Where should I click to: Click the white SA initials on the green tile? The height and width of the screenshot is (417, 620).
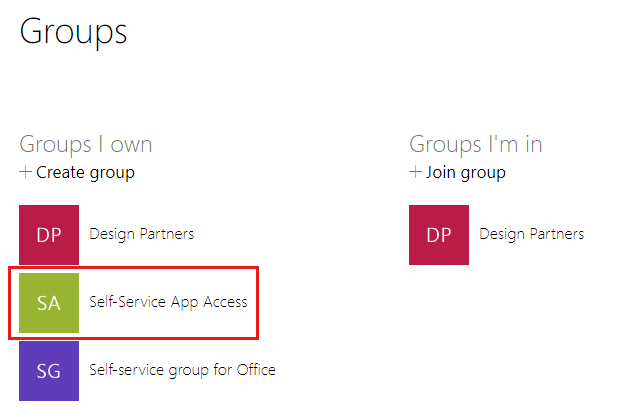(49, 304)
